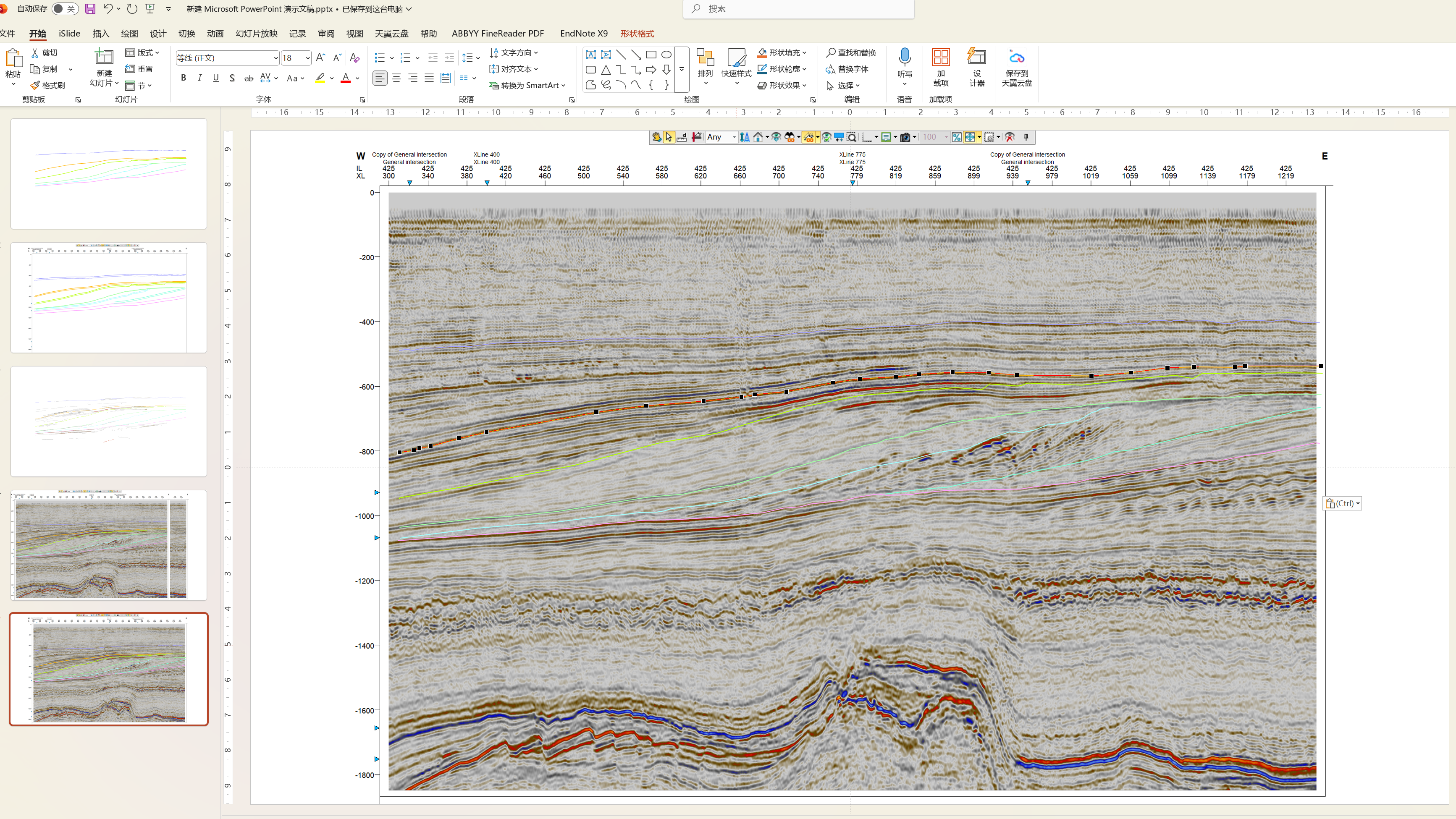
Task: Open the font name dropdown
Action: point(275,58)
